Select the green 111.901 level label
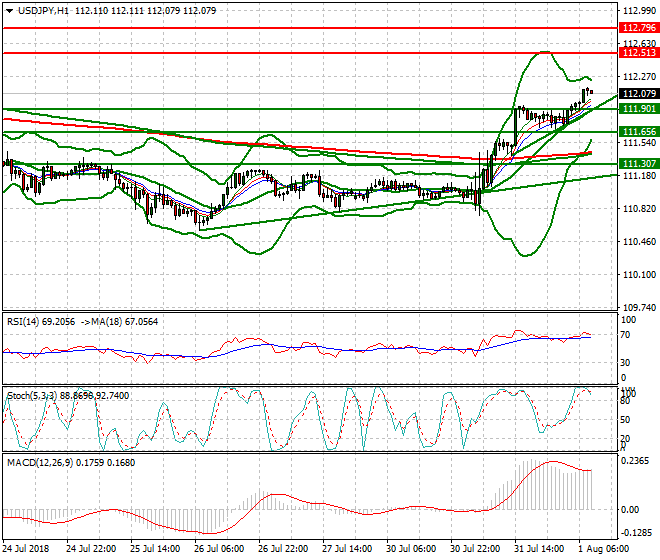This screenshot has width=660, height=560. pyautogui.click(x=638, y=109)
